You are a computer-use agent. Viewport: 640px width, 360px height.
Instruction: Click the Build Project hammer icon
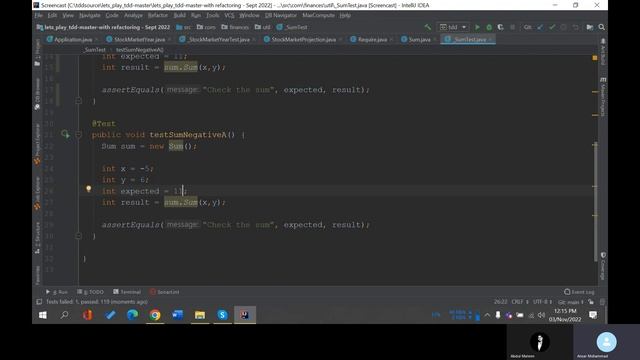428,27
